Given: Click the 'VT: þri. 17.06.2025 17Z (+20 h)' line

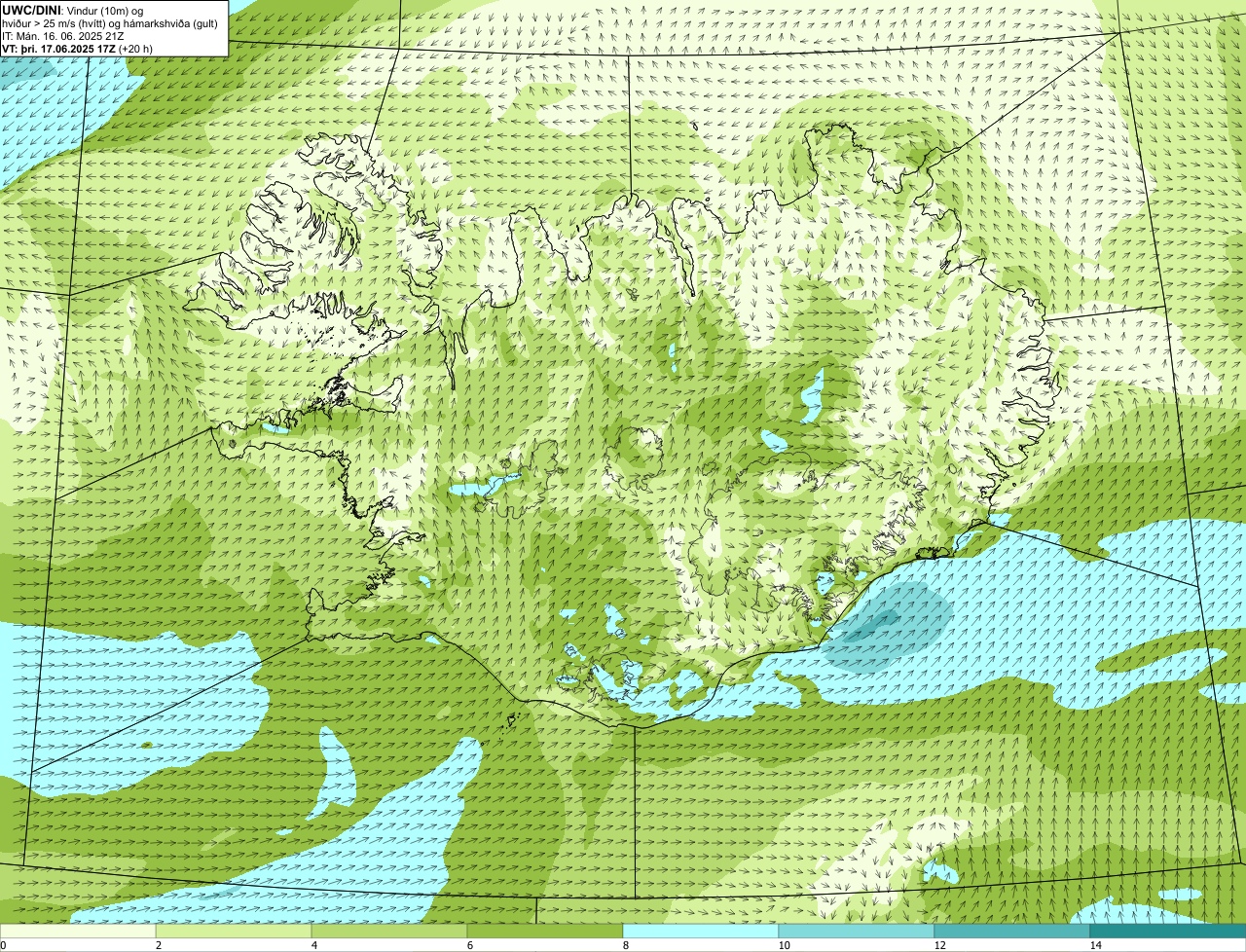Looking at the screenshot, I should pyautogui.click(x=77, y=48).
